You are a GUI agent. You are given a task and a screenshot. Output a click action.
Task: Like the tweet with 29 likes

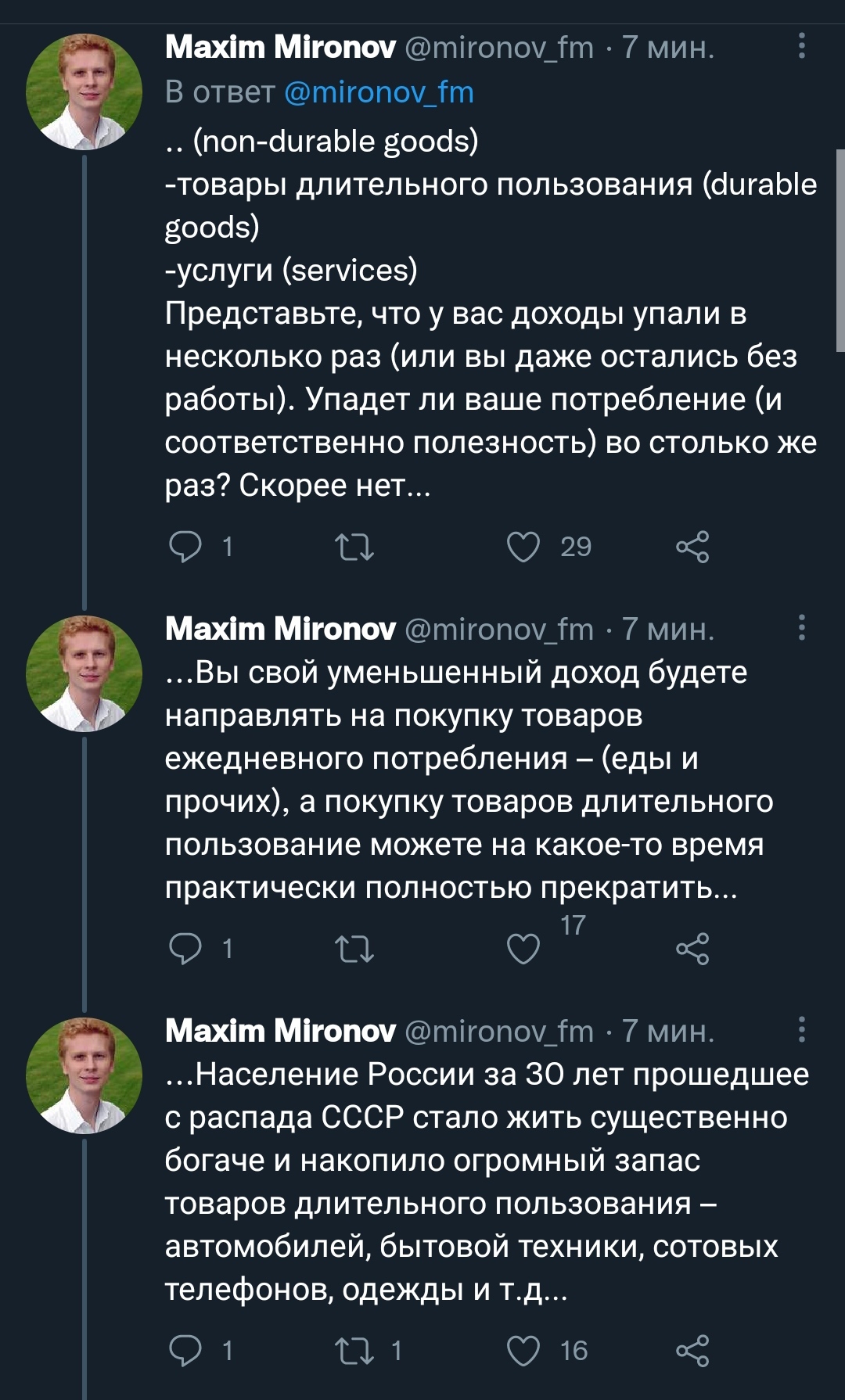523,547
